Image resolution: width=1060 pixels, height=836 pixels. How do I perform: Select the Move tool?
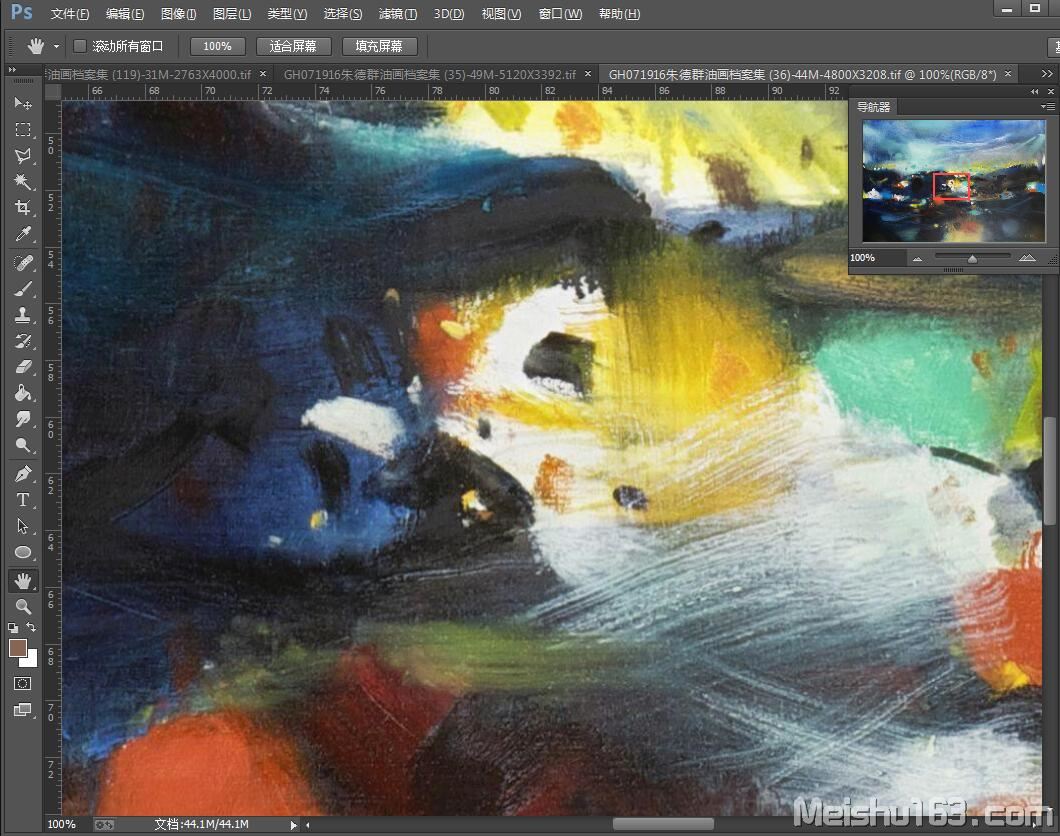(23, 103)
